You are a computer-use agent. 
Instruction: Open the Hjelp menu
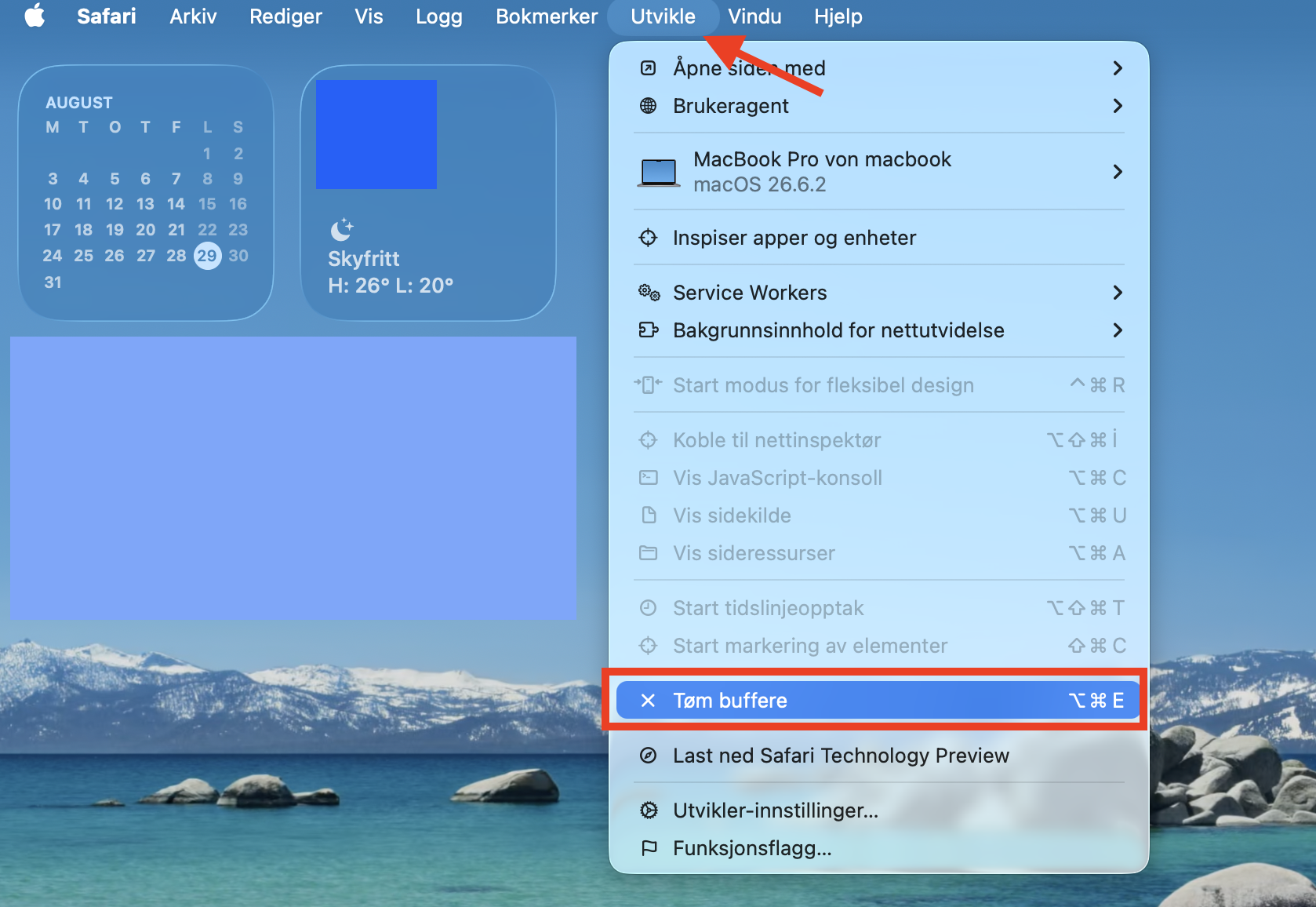[x=838, y=16]
